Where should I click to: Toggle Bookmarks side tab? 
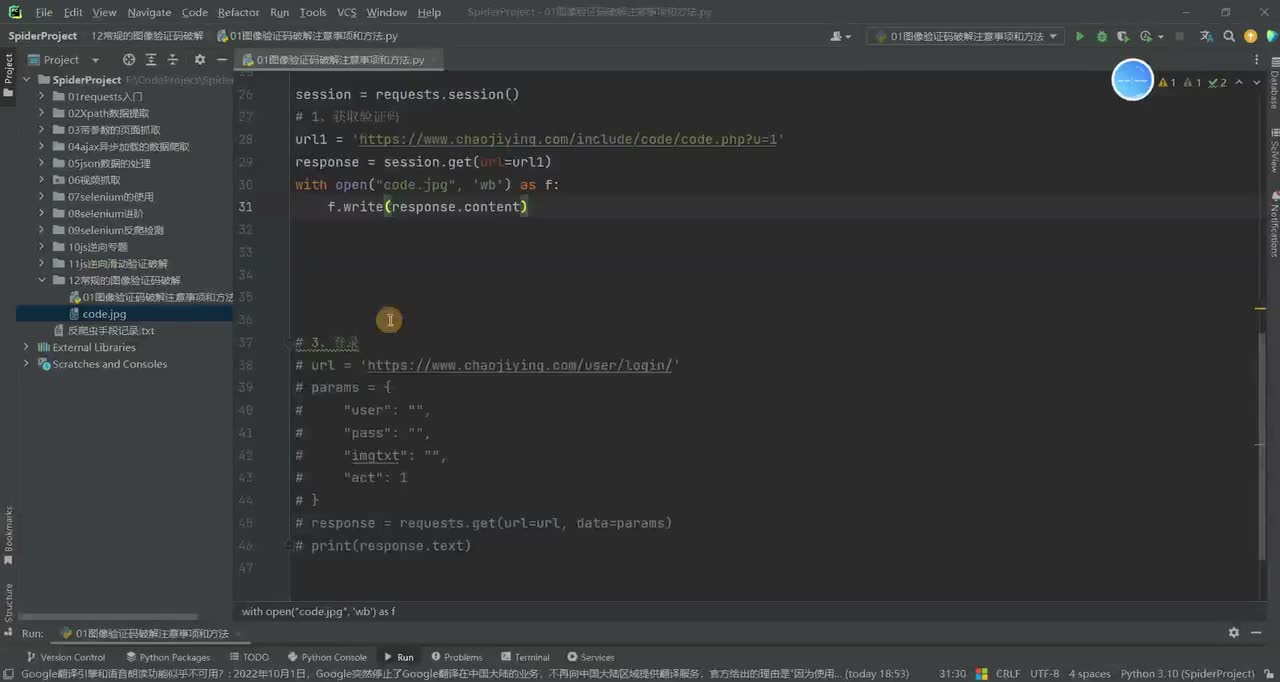pos(8,535)
